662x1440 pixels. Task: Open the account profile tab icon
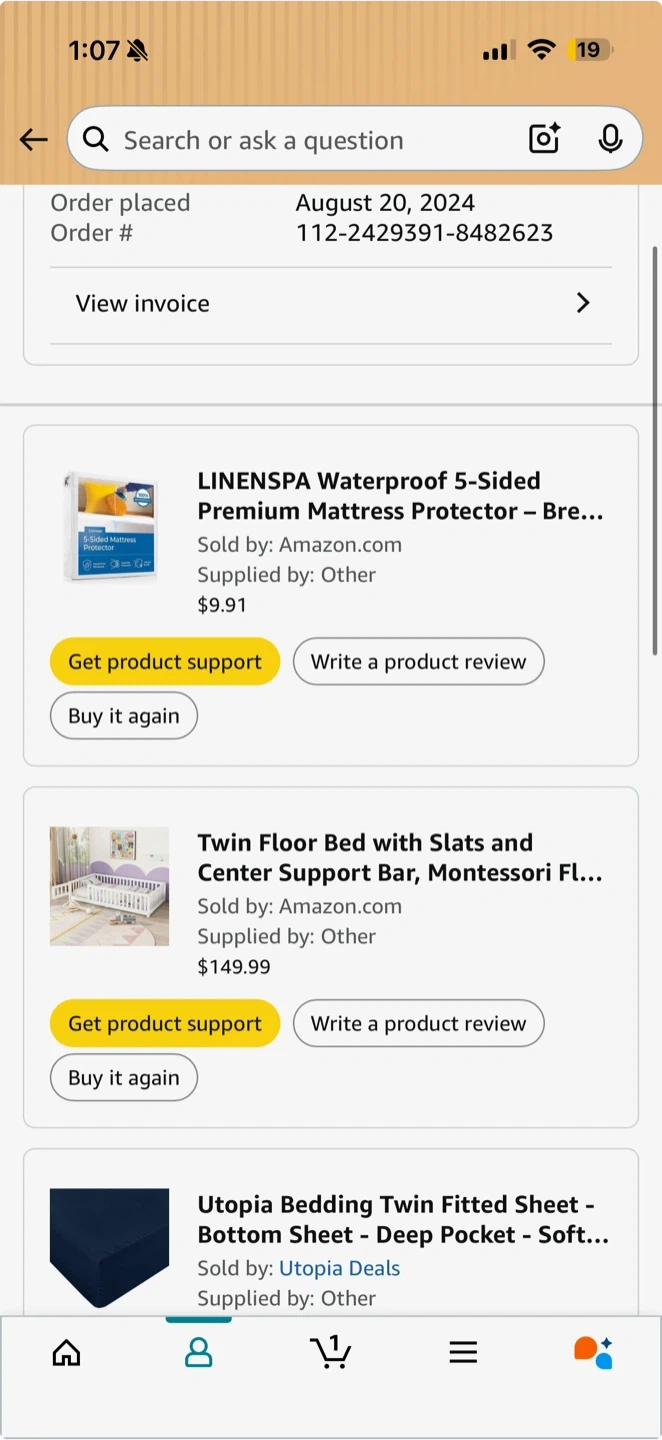click(199, 1353)
